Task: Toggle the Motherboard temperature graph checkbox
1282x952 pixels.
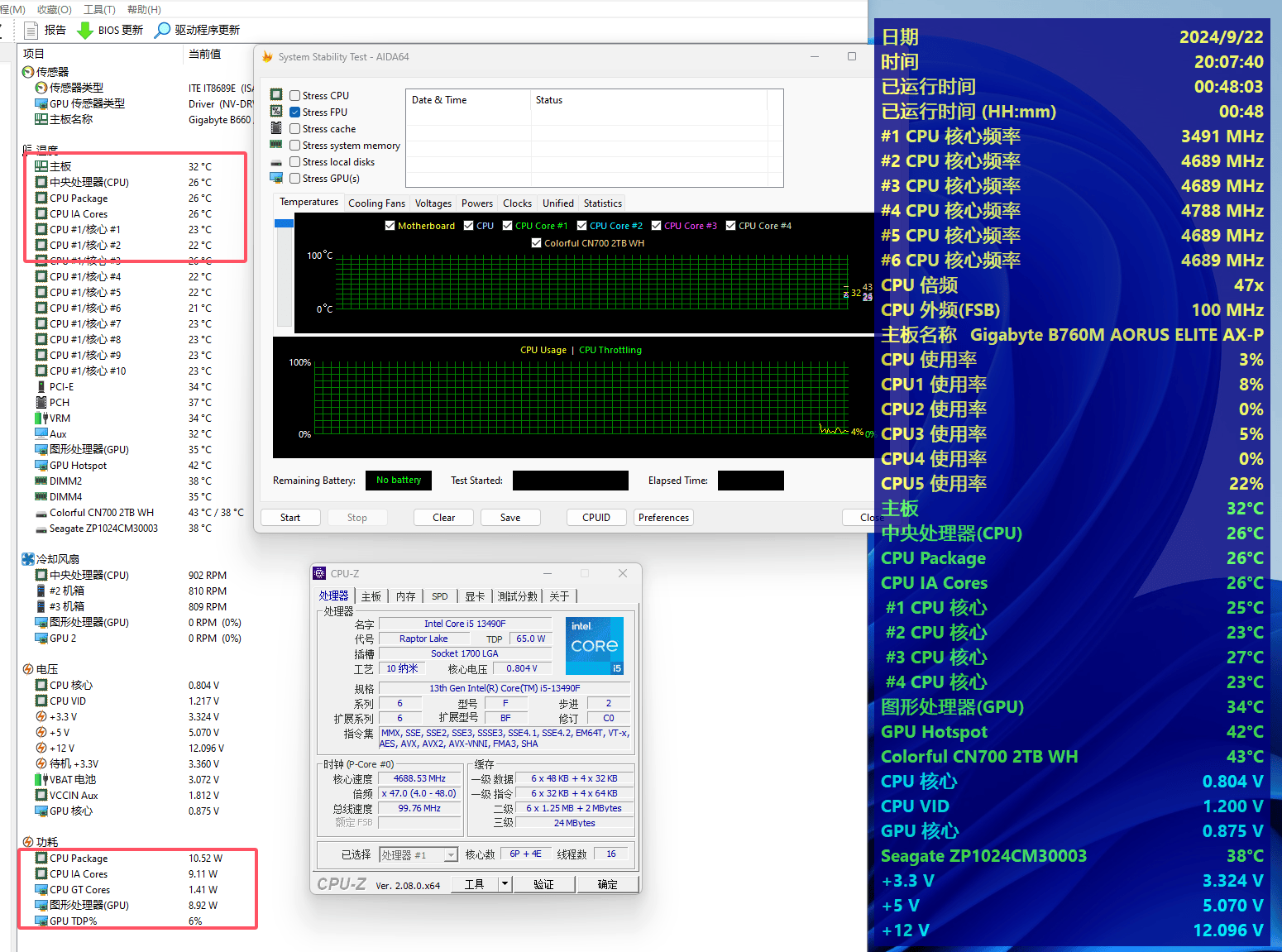Action: pos(390,226)
